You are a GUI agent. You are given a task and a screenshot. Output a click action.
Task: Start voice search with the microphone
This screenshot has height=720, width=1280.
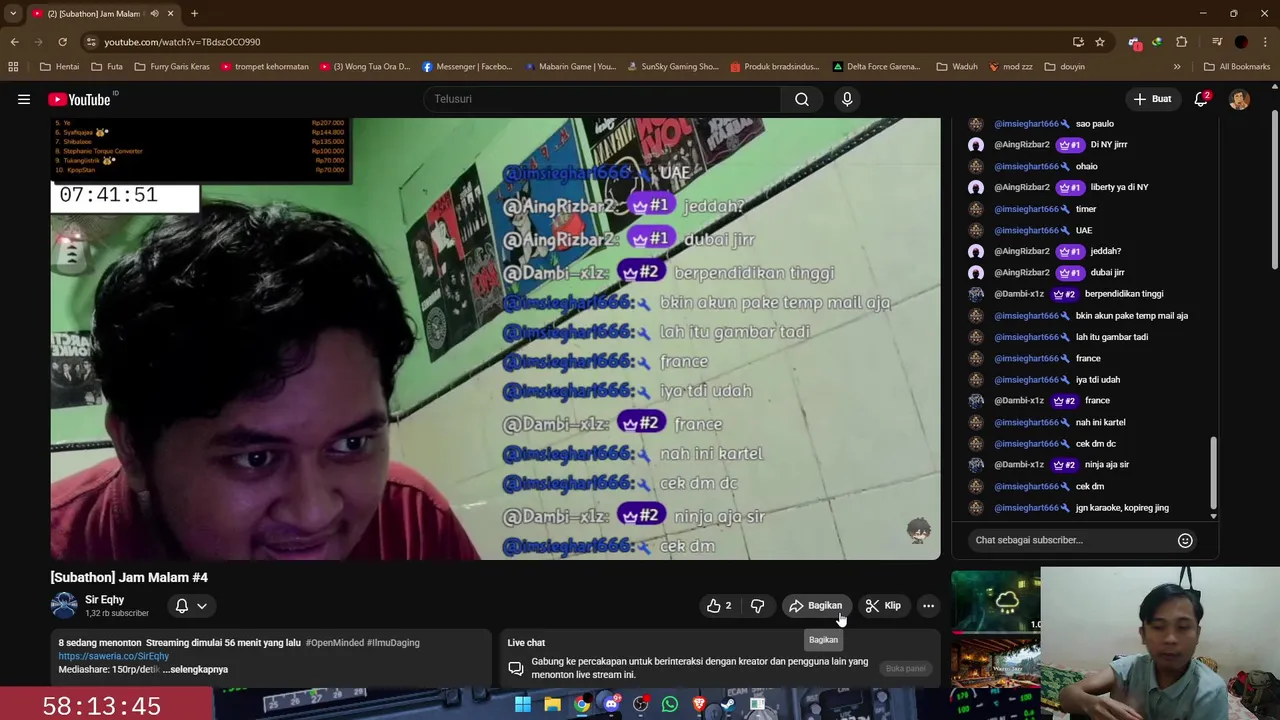pos(847,99)
